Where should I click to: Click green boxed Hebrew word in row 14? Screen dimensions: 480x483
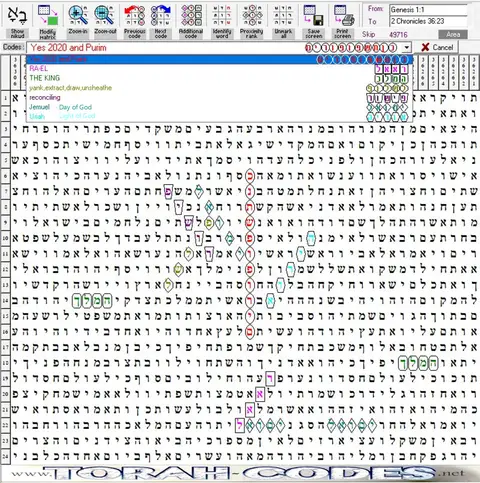click(x=92, y=301)
